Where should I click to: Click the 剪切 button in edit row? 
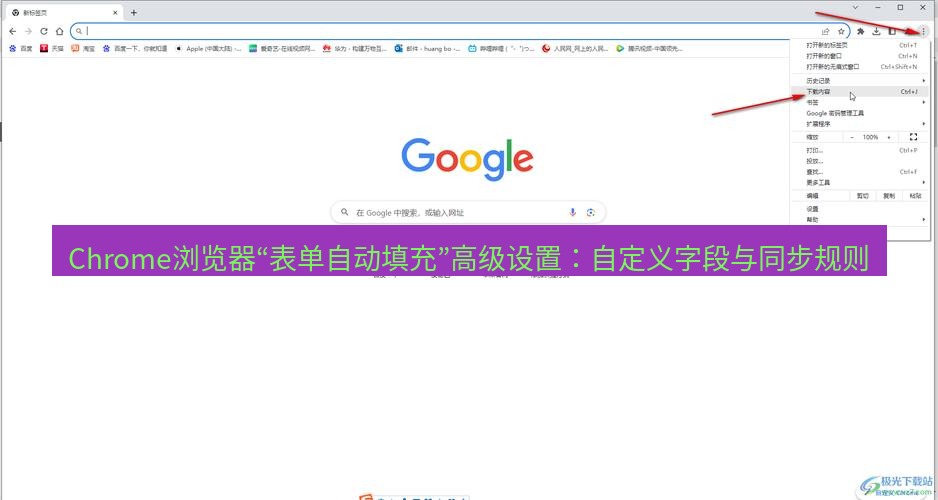click(x=863, y=196)
